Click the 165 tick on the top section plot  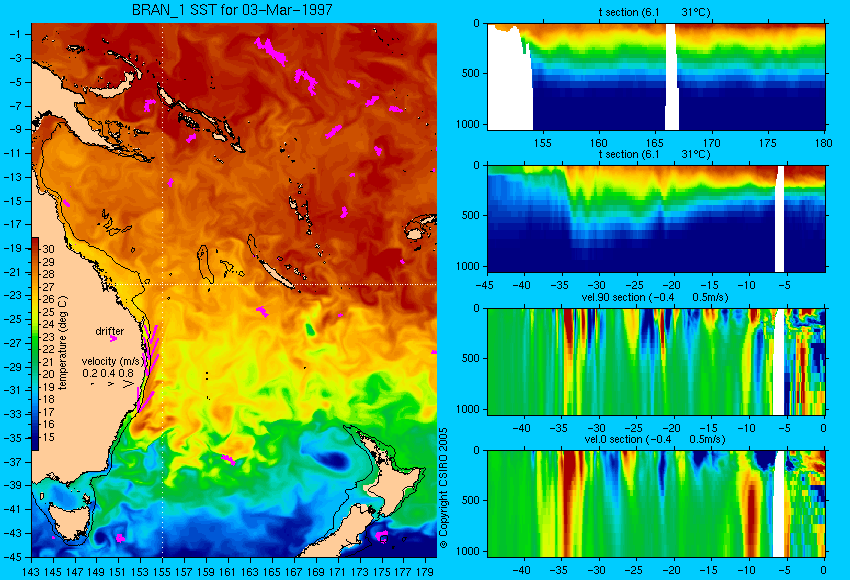[x=655, y=144]
